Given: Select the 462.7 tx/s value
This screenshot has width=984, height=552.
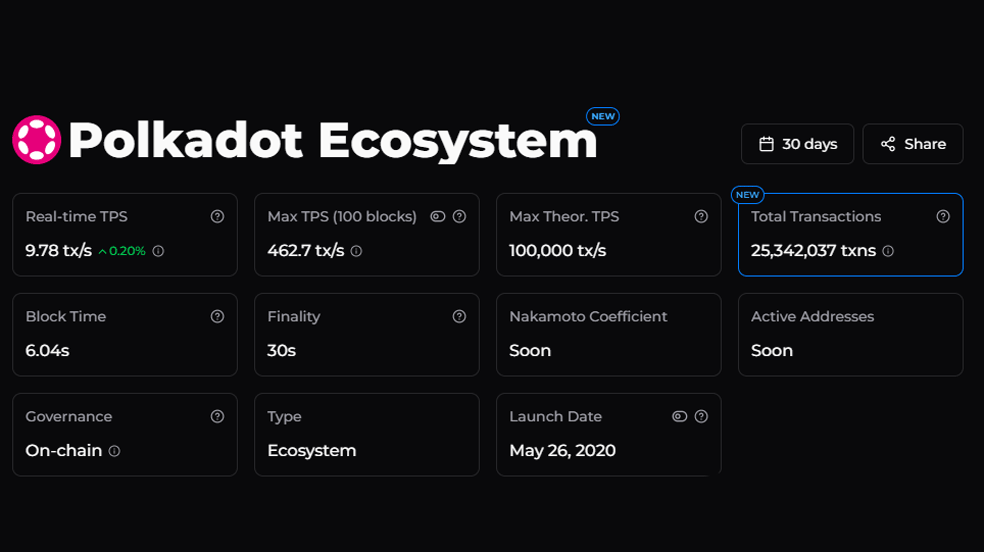Looking at the screenshot, I should click(x=306, y=250).
